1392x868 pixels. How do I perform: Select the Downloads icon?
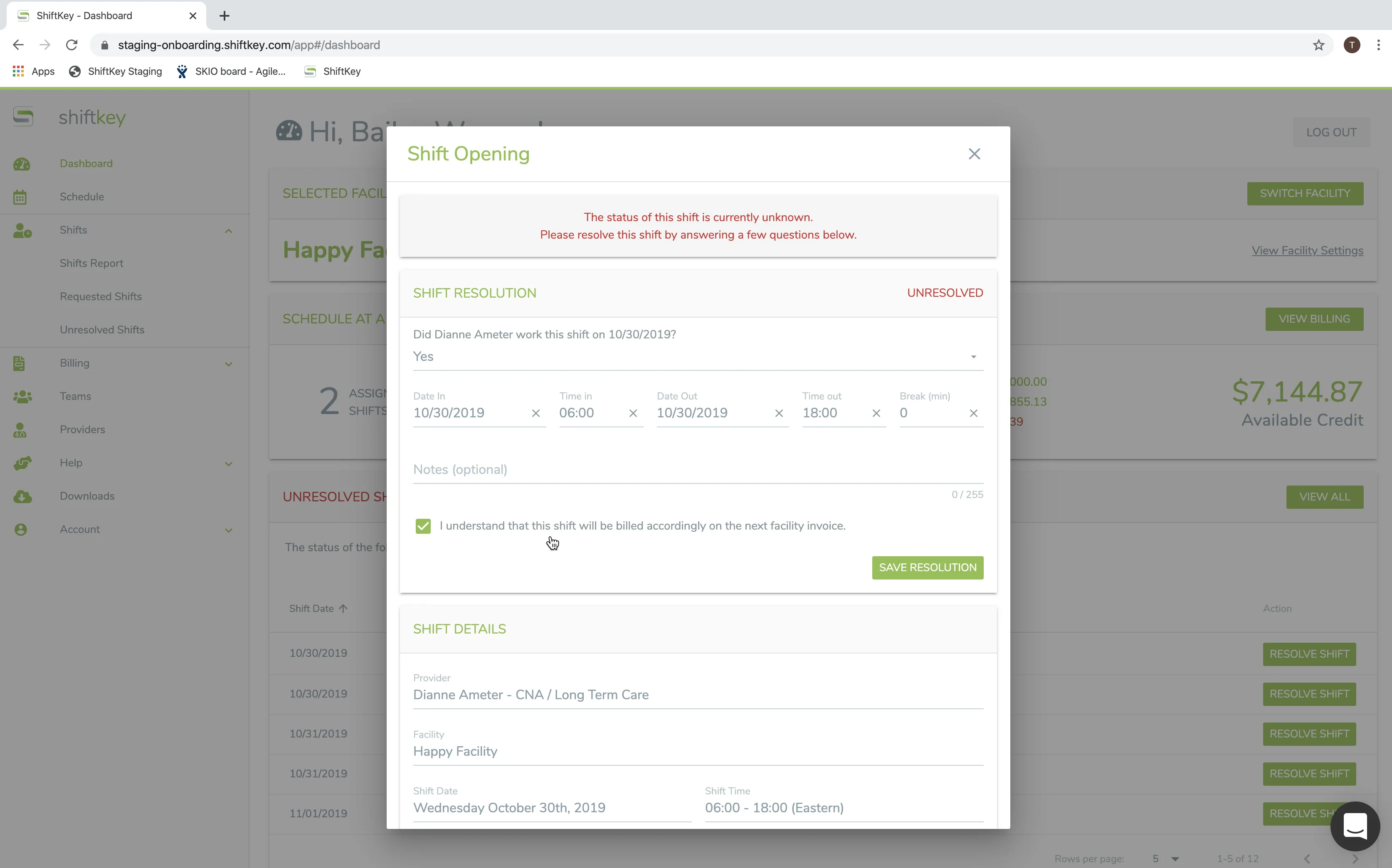[x=22, y=496]
